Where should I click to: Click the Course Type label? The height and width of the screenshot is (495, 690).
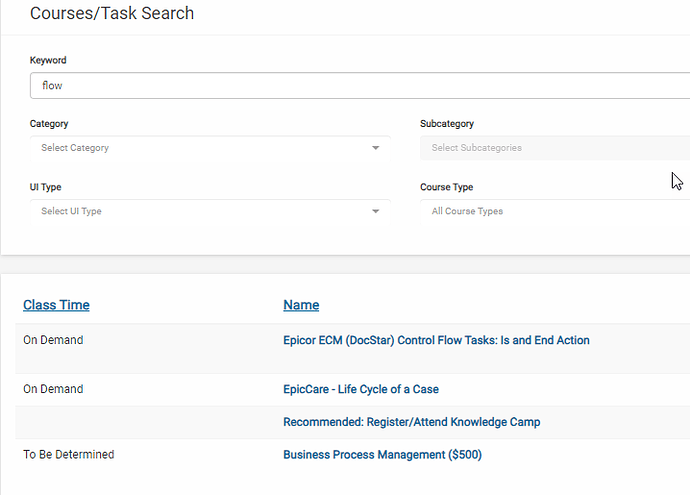pos(446,187)
